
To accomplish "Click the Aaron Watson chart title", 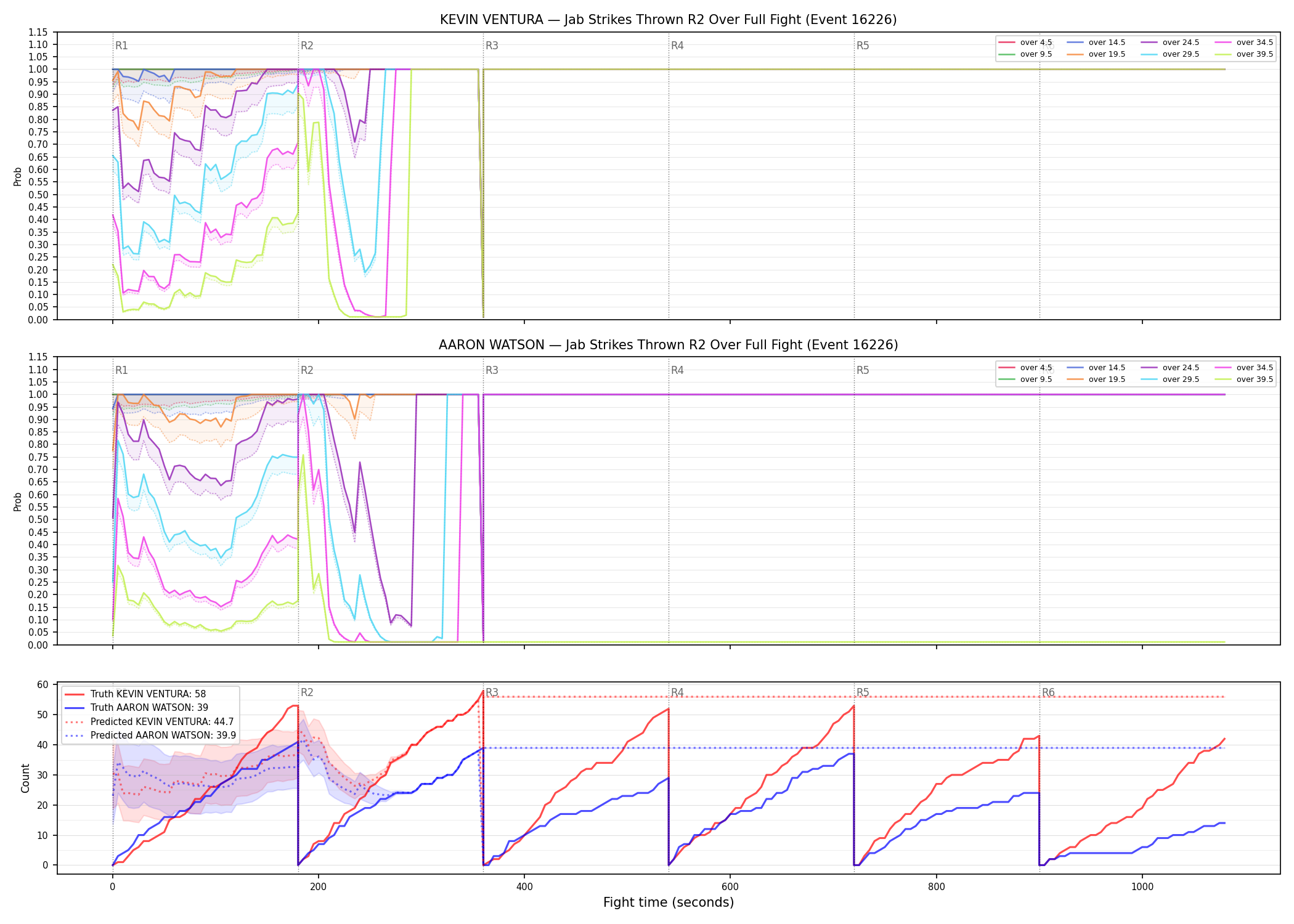I will (668, 345).
